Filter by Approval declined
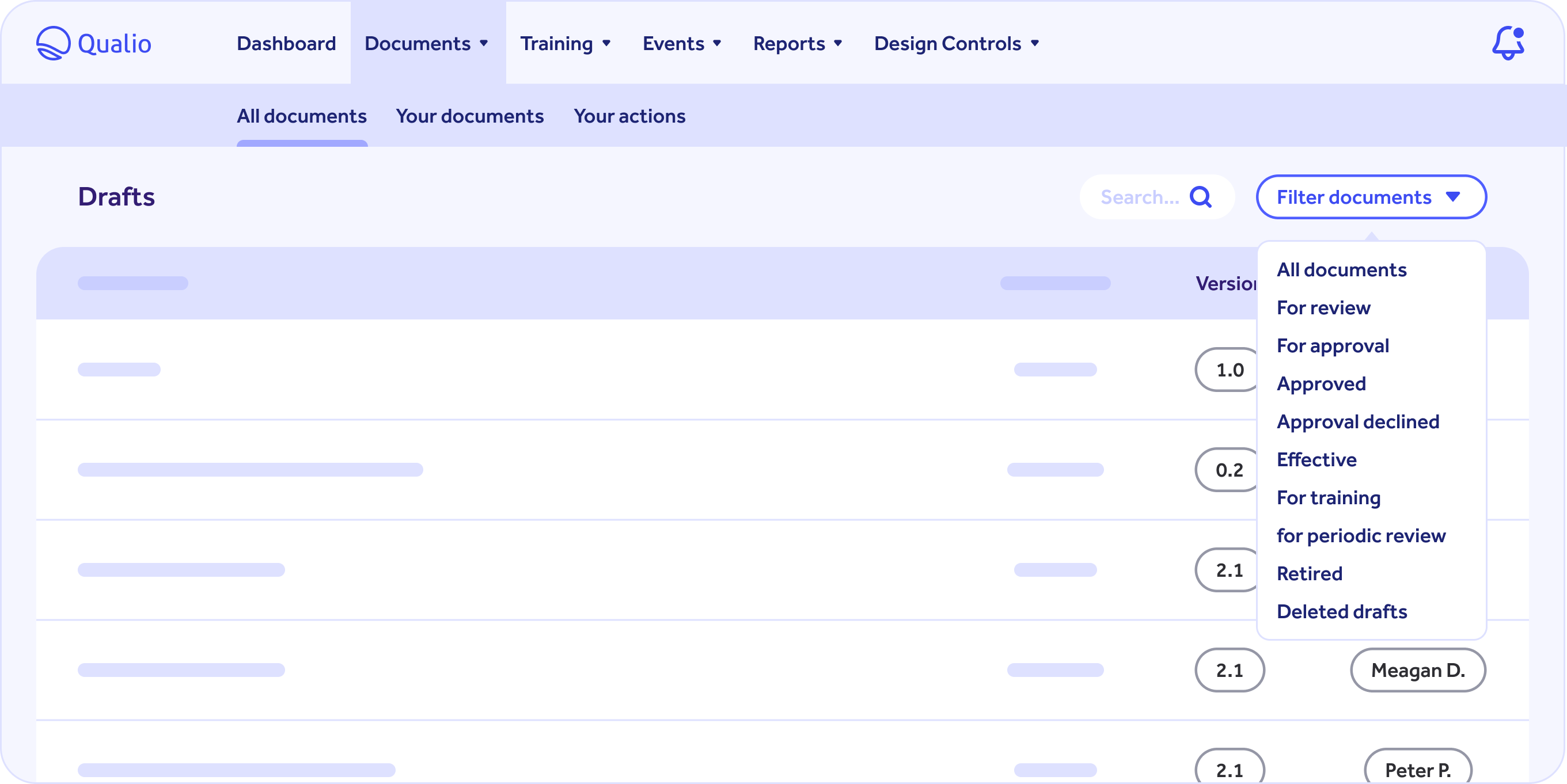 tap(1358, 421)
